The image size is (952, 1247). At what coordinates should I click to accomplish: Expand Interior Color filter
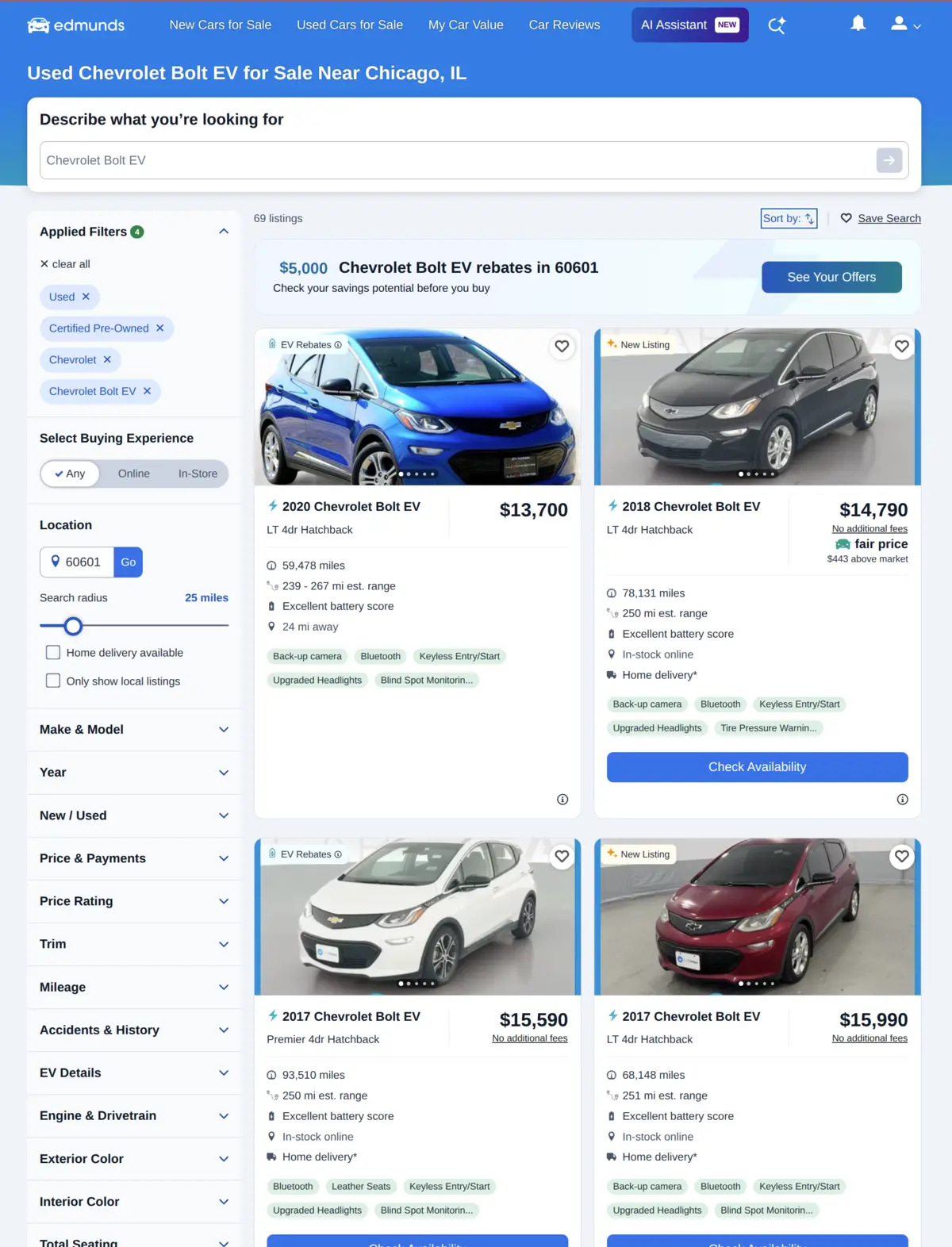click(x=134, y=1202)
